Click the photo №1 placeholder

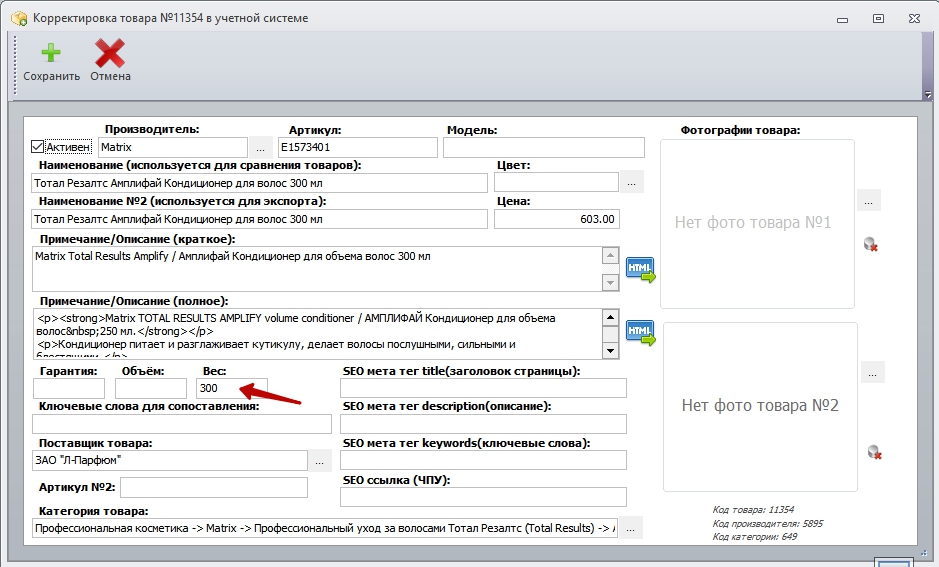click(757, 224)
